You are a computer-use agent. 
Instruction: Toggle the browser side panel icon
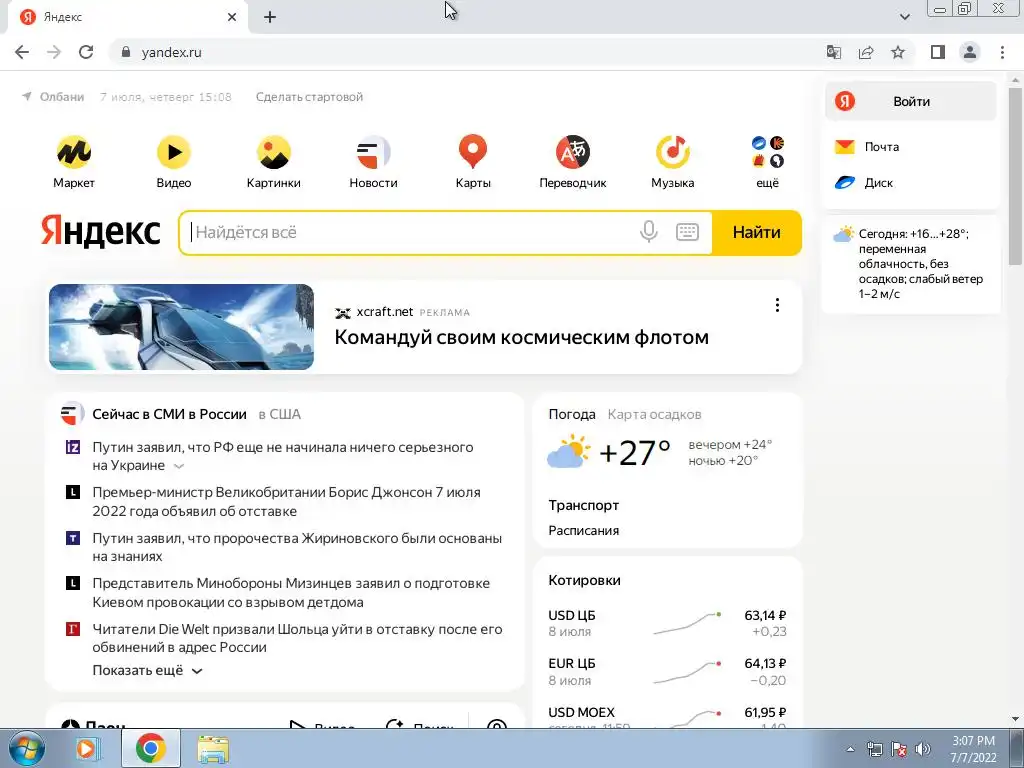[938, 52]
